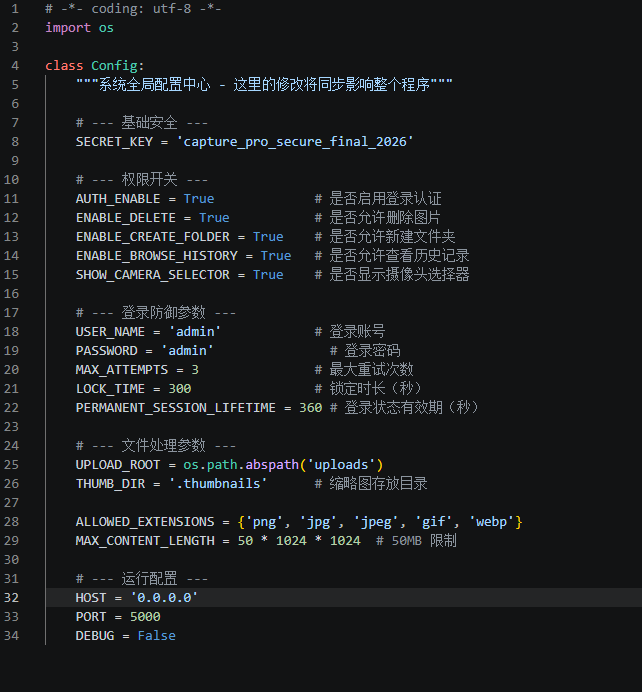
Task: Click the LOCK_TIME value 300
Action: tap(179, 389)
